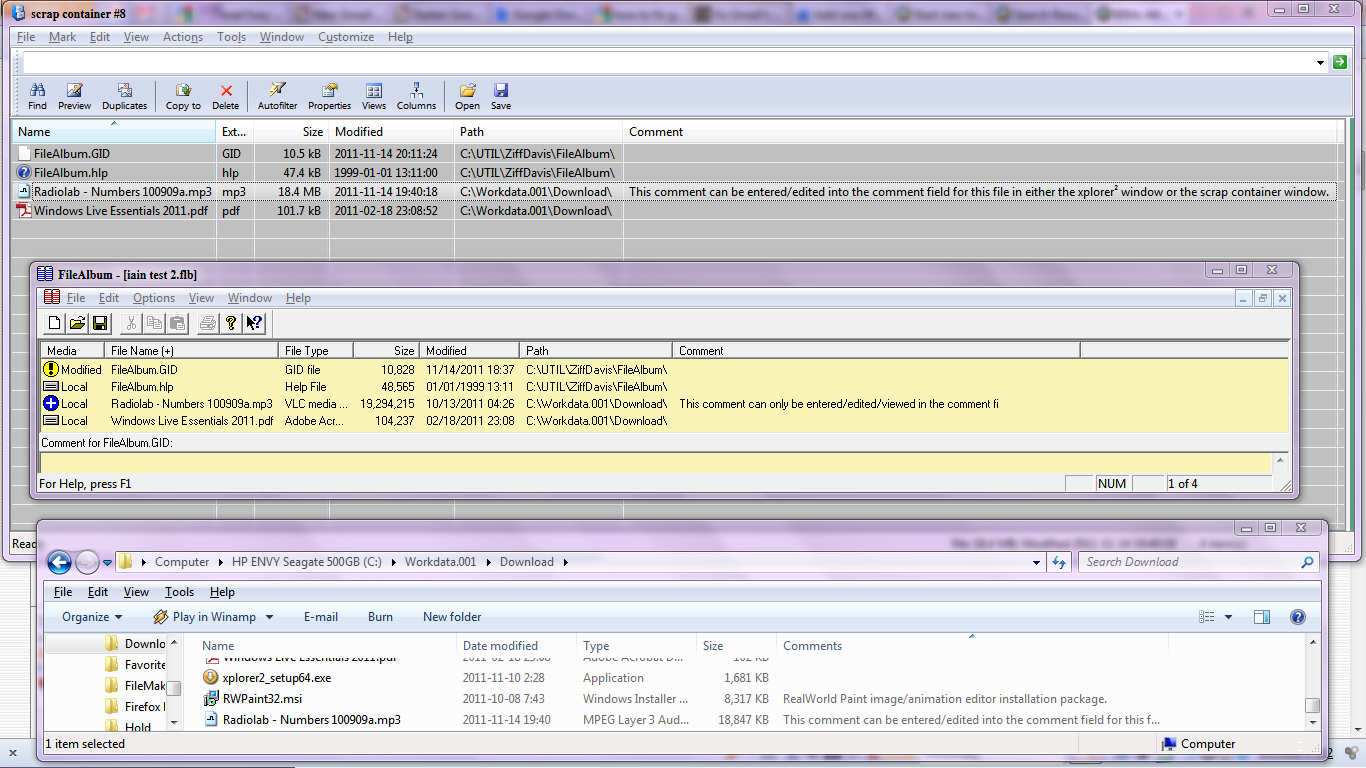Select FileAlbum.GID row in scrap container

[x=674, y=154]
